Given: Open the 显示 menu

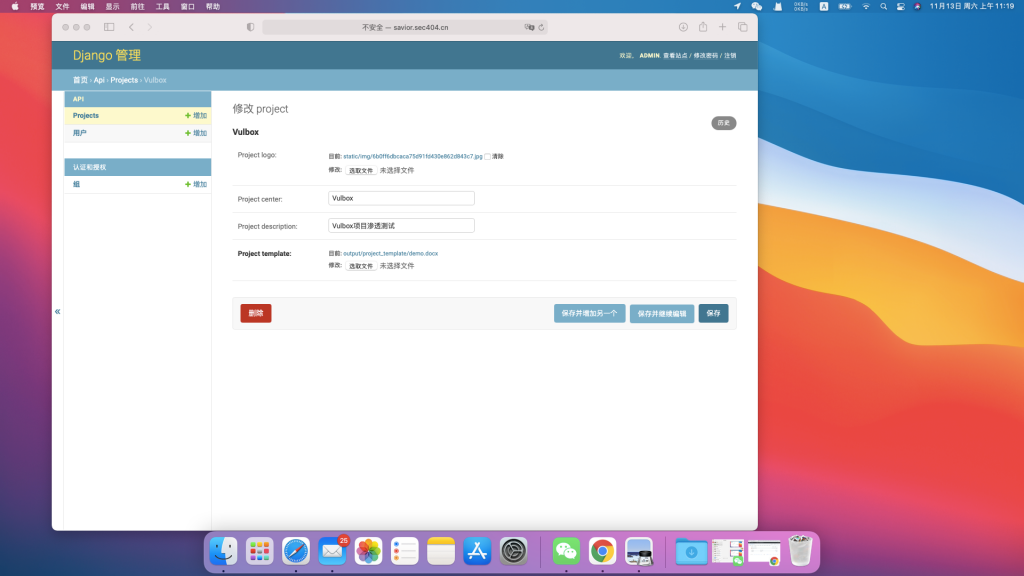Looking at the screenshot, I should (x=113, y=7).
